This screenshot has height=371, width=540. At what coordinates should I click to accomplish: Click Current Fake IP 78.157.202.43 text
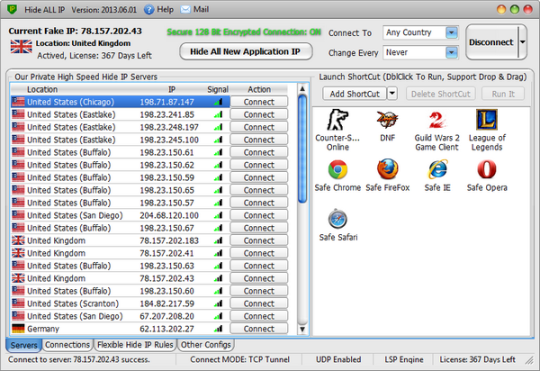[75, 31]
